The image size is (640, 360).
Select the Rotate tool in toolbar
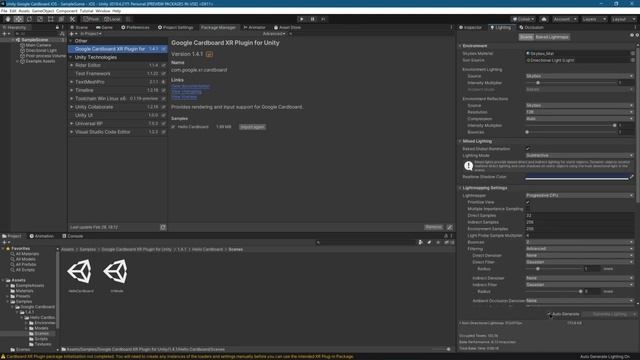29,19
